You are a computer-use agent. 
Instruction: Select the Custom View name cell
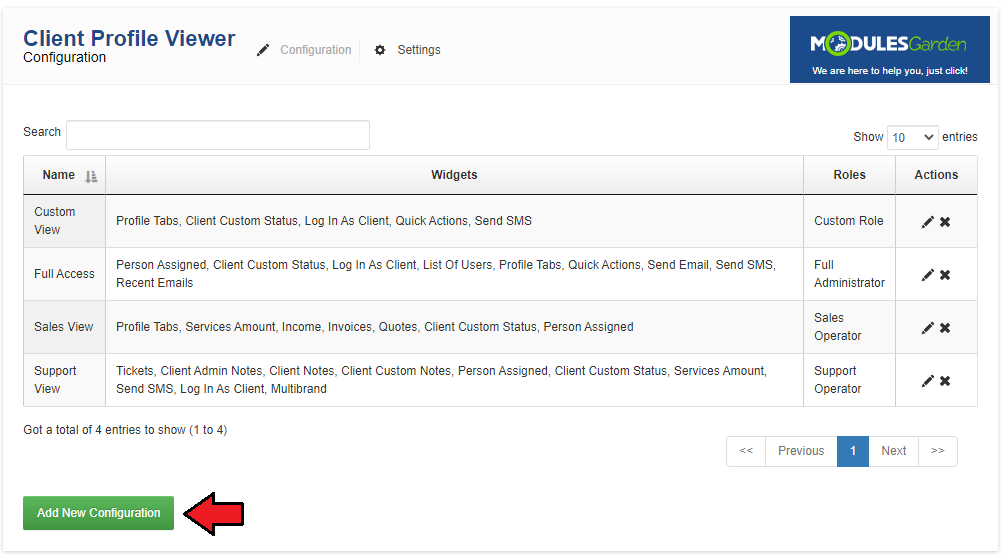pyautogui.click(x=64, y=221)
